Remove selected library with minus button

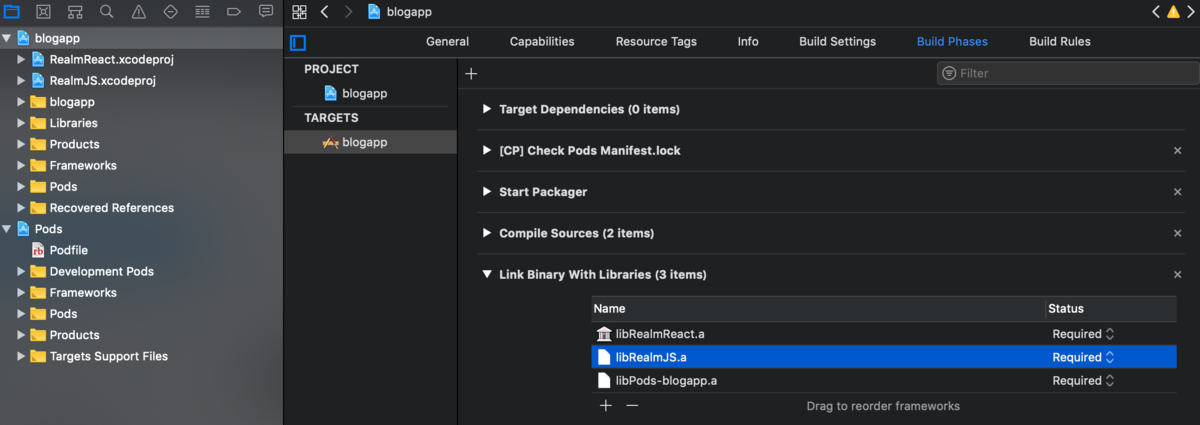tap(632, 406)
